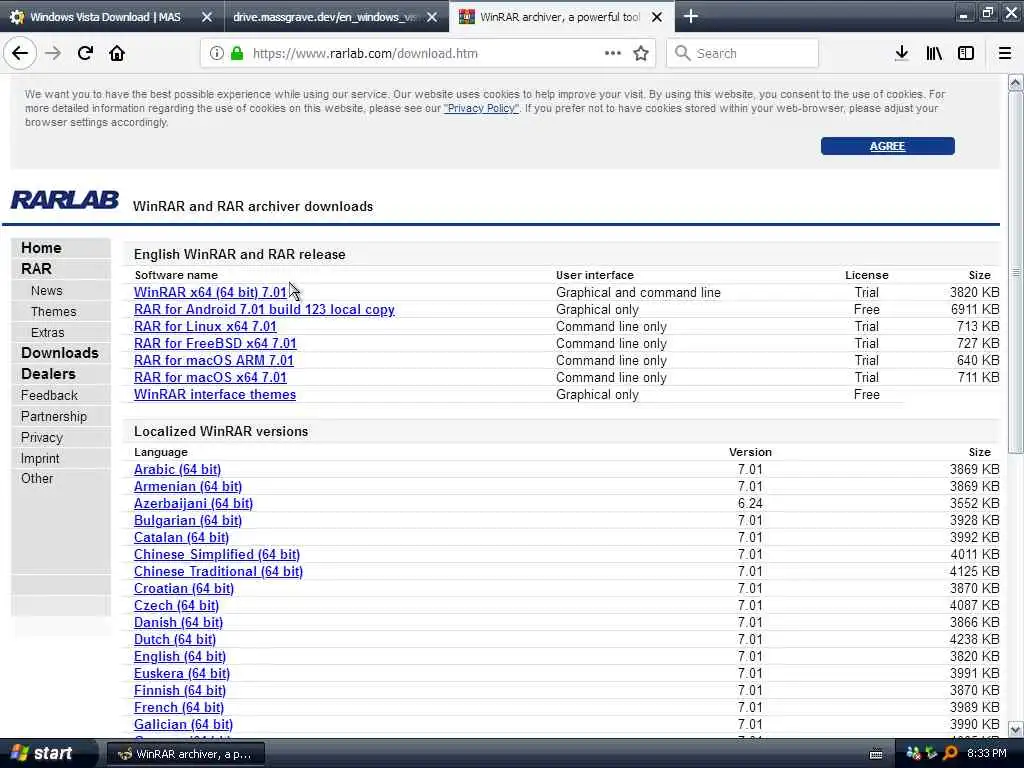
Task: Open RAR for macOS ARM 7.01 link
Action: [x=214, y=360]
